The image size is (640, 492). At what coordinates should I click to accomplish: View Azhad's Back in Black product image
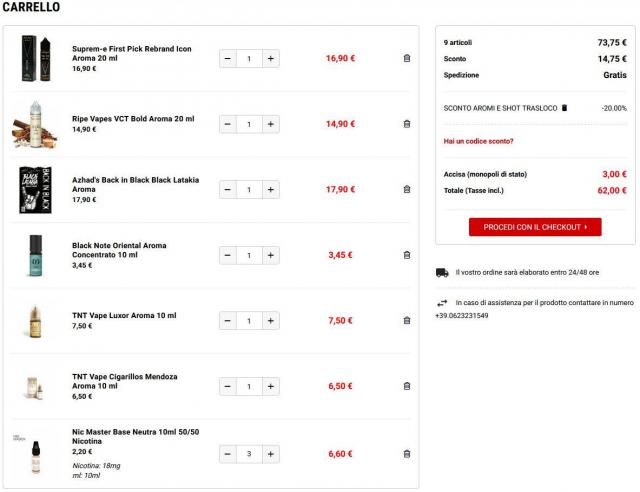(35, 189)
